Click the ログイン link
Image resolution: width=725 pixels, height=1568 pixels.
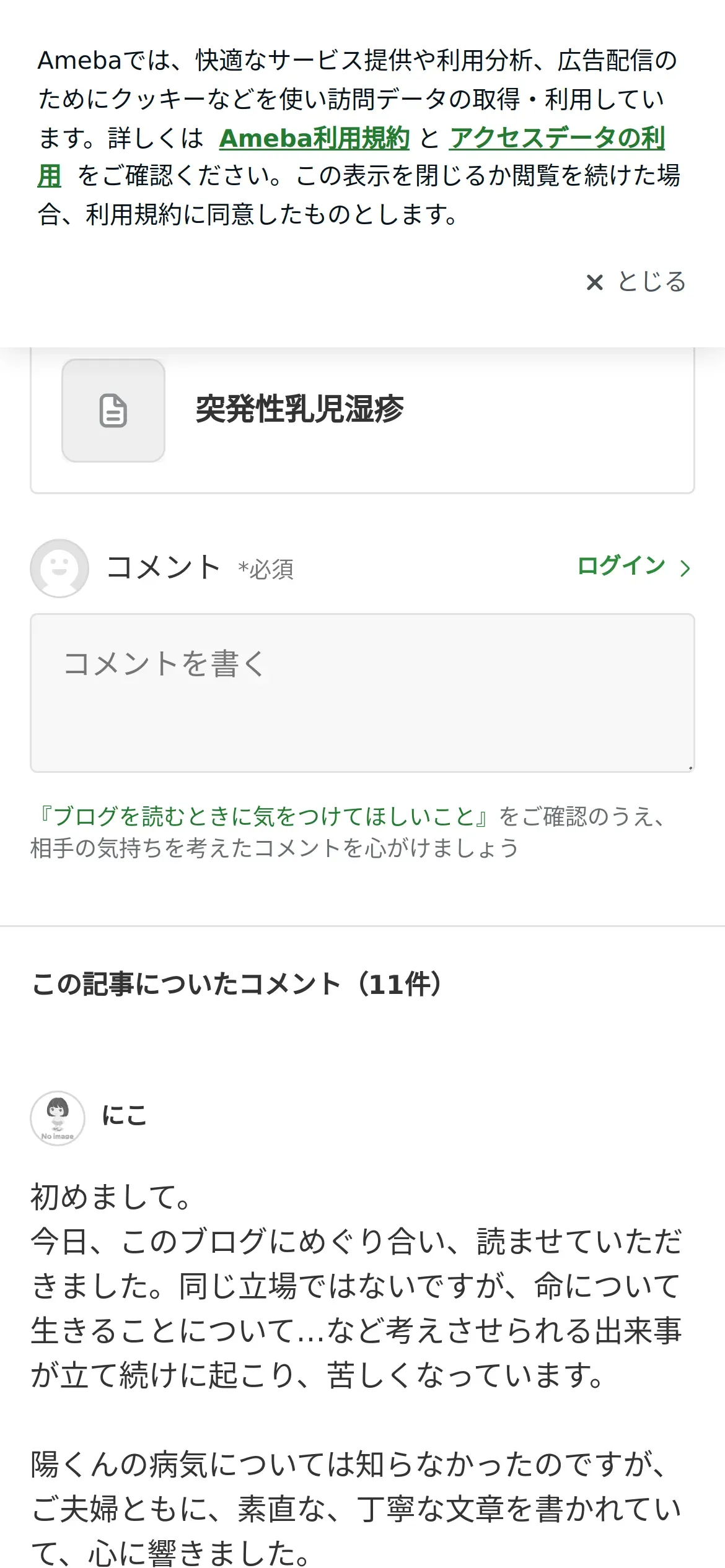[x=621, y=566]
